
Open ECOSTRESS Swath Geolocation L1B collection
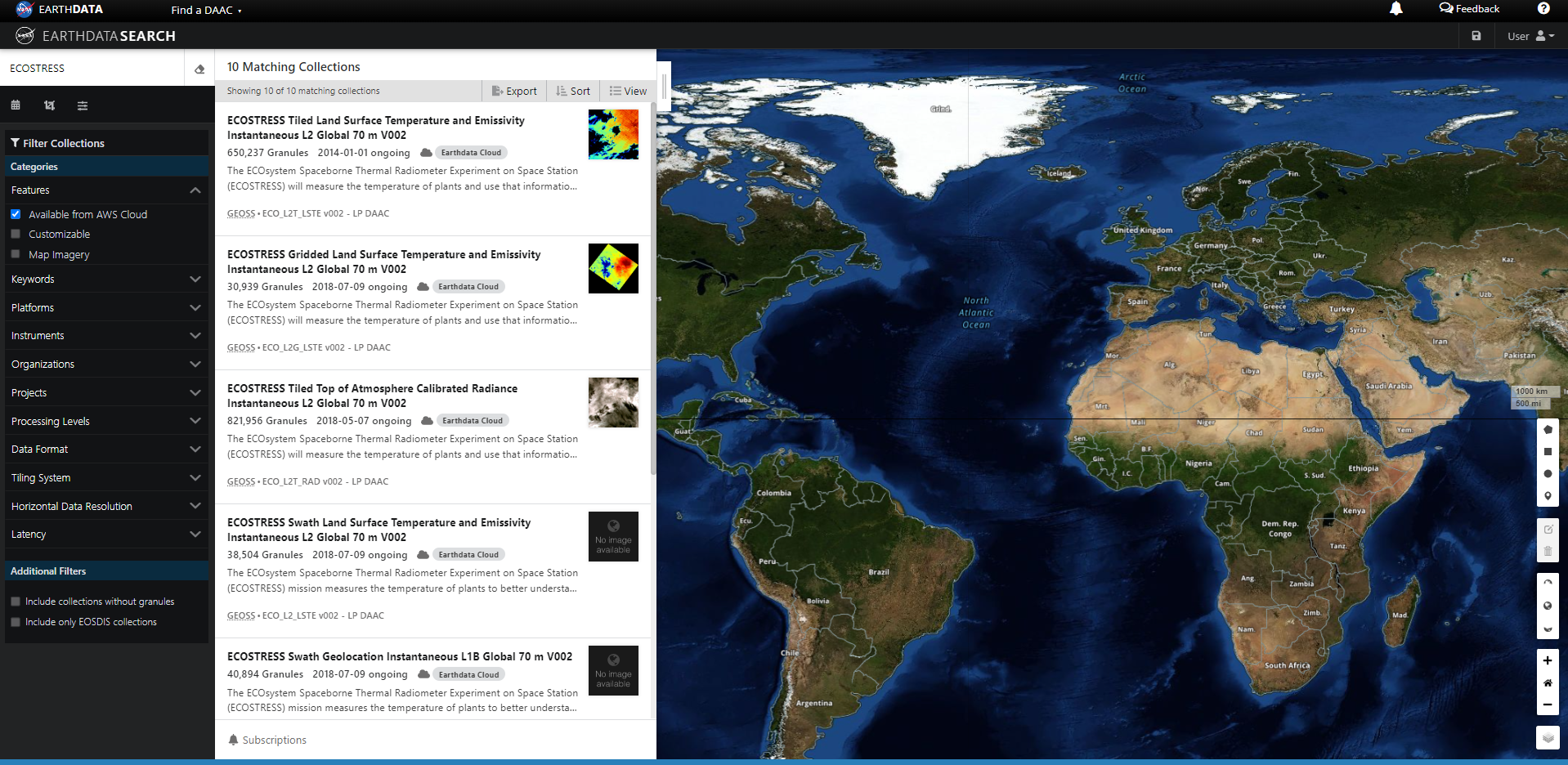coord(400,656)
